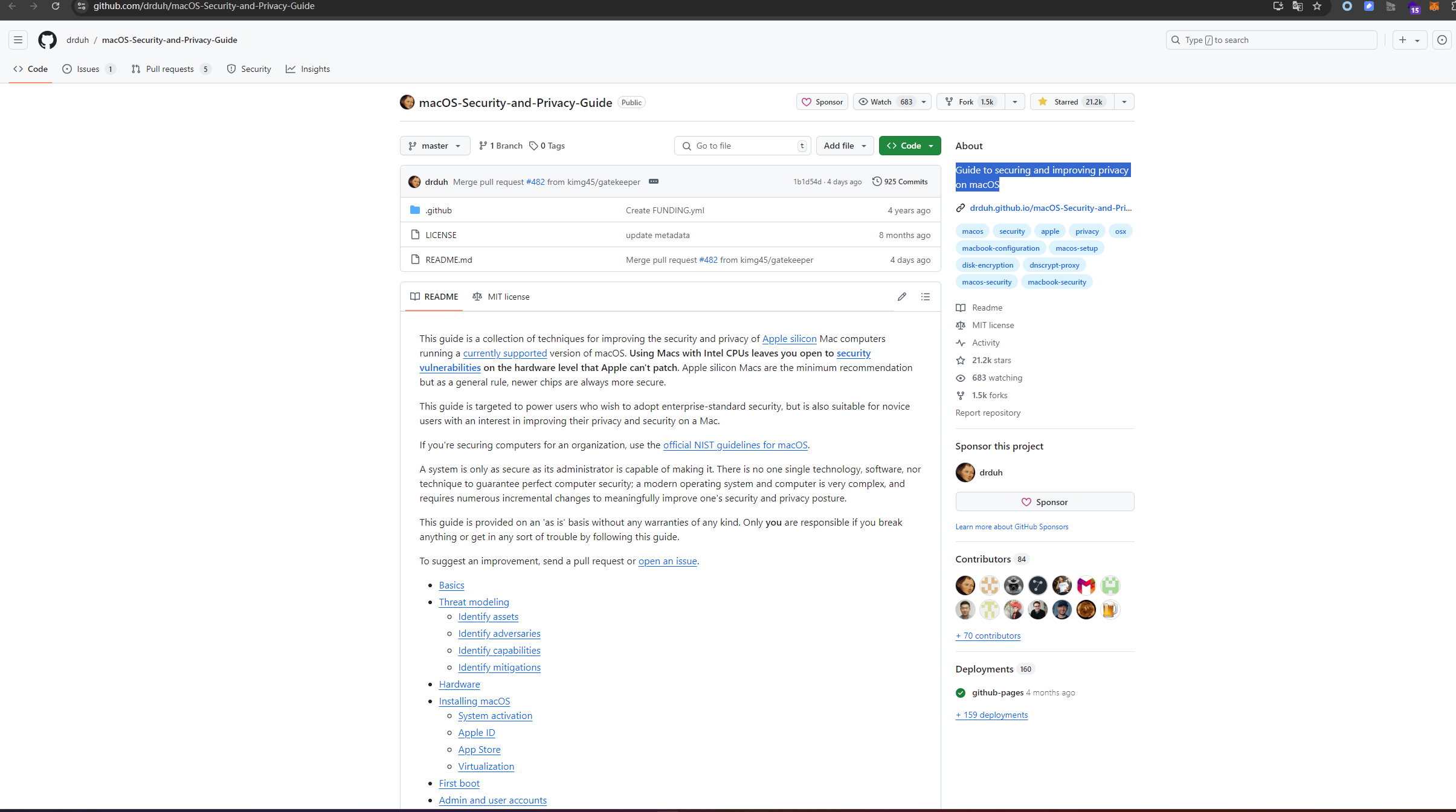Screen dimensions: 1456x812
Task: Focus the Type / to search box
Action: [1271, 40]
